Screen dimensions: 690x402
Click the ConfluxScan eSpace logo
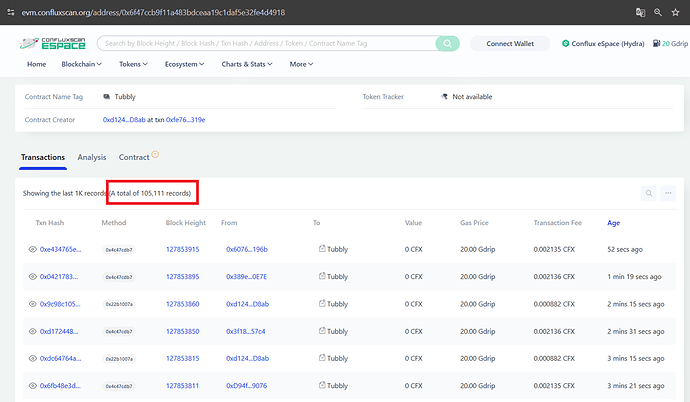[52, 43]
